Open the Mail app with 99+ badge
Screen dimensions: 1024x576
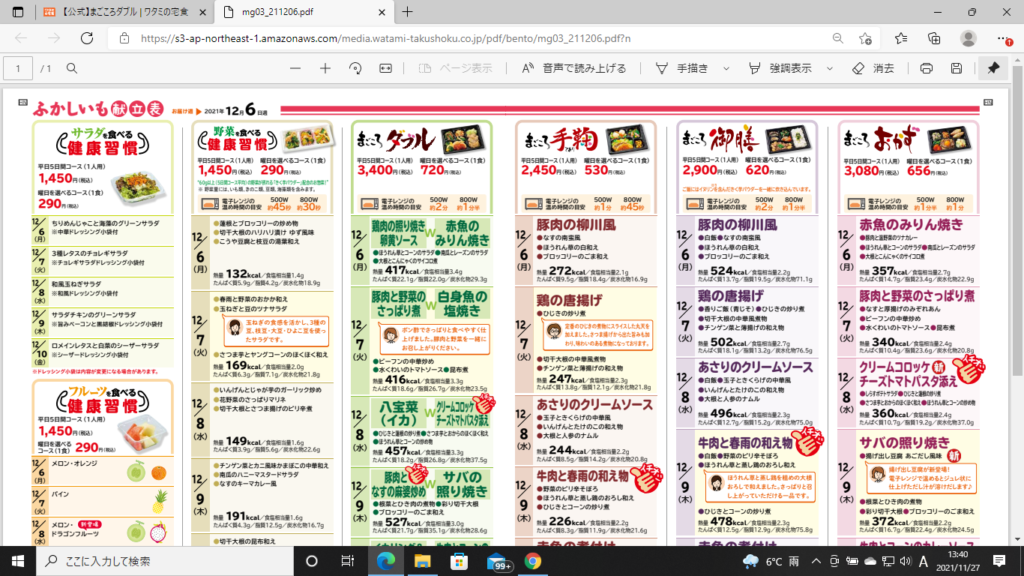[498, 562]
